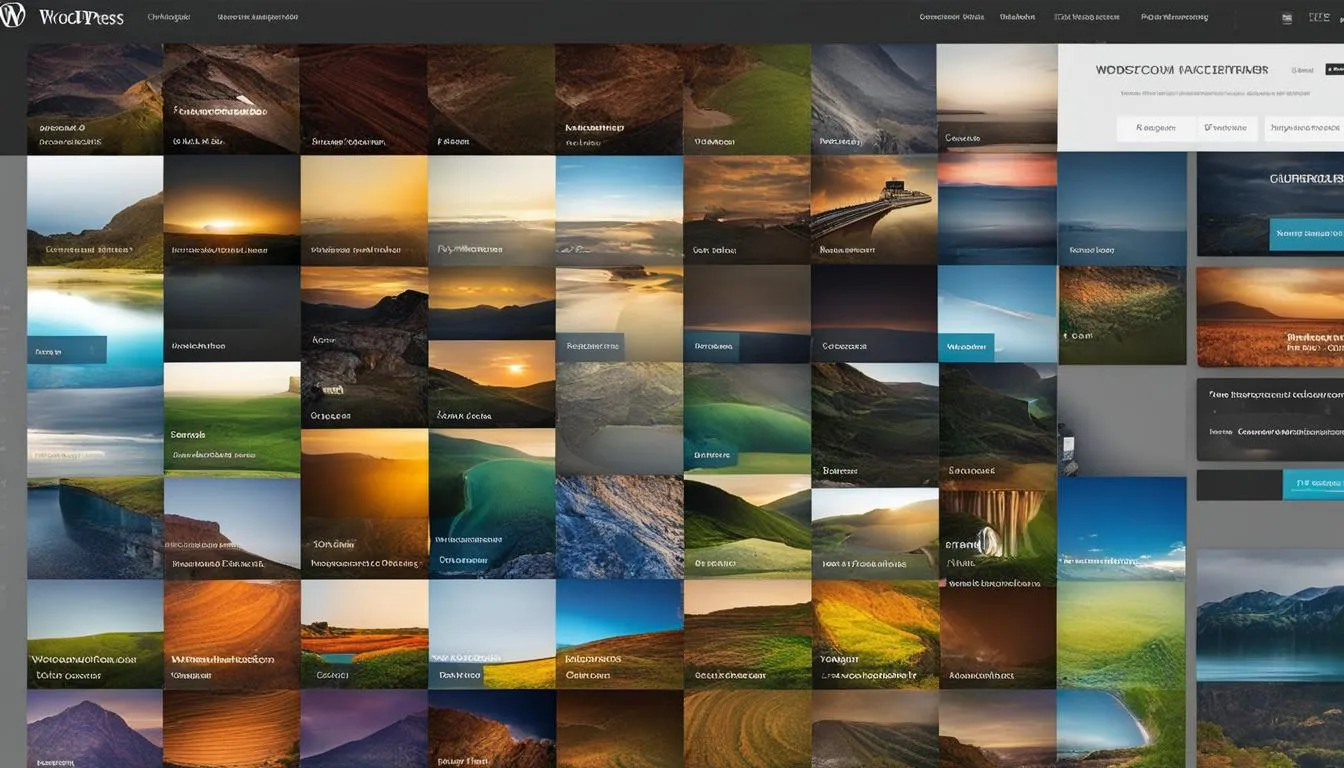Open the pier-on-cliff sunset thumbnail
The image size is (1344, 768).
pyautogui.click(x=873, y=209)
